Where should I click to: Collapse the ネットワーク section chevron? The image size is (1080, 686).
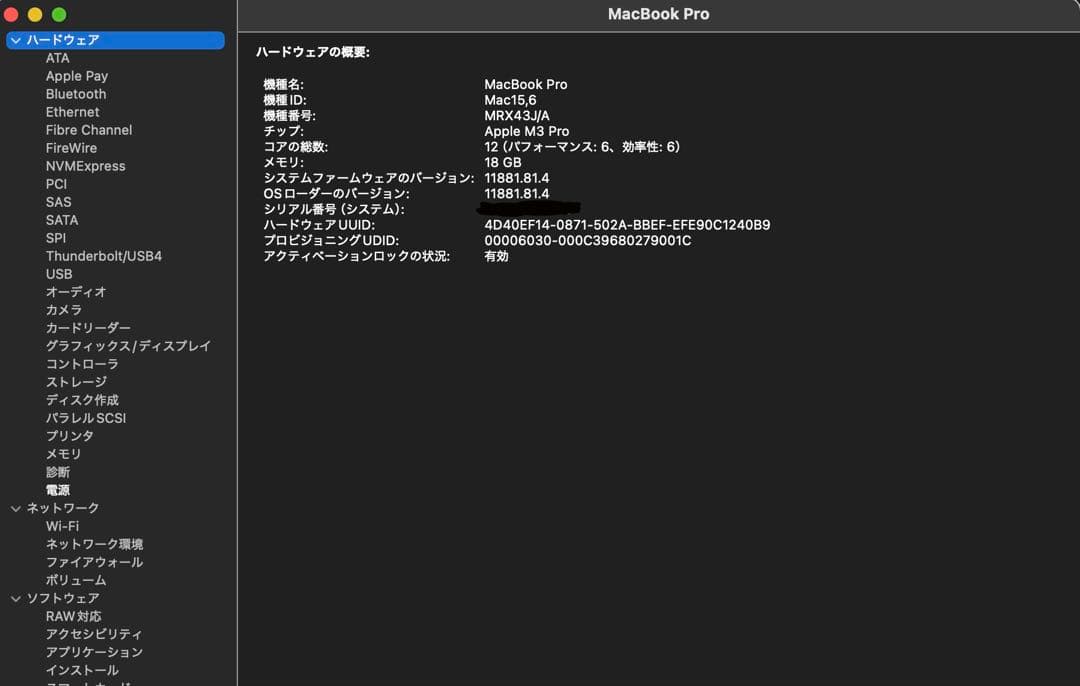point(16,508)
